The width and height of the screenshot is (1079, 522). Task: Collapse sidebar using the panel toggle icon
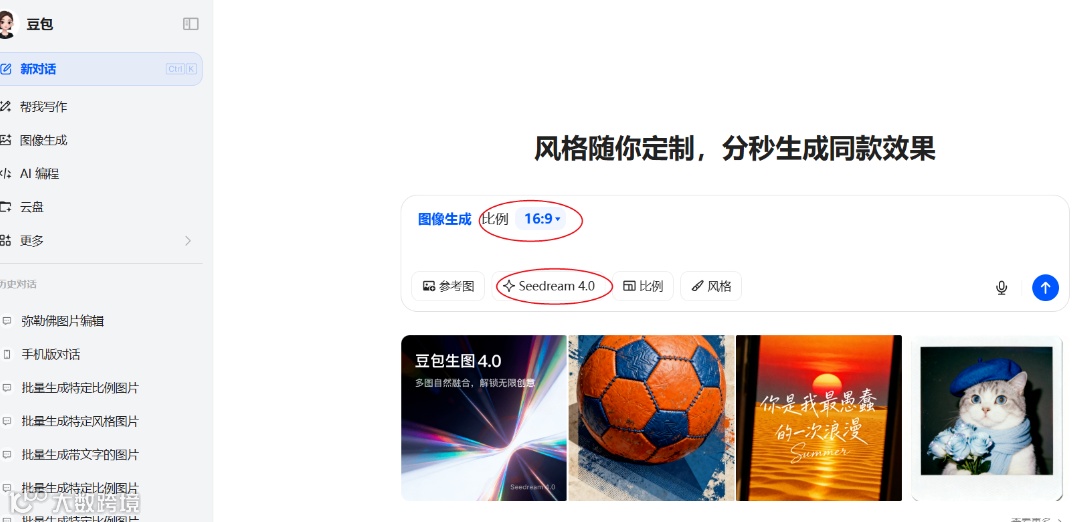[x=191, y=24]
